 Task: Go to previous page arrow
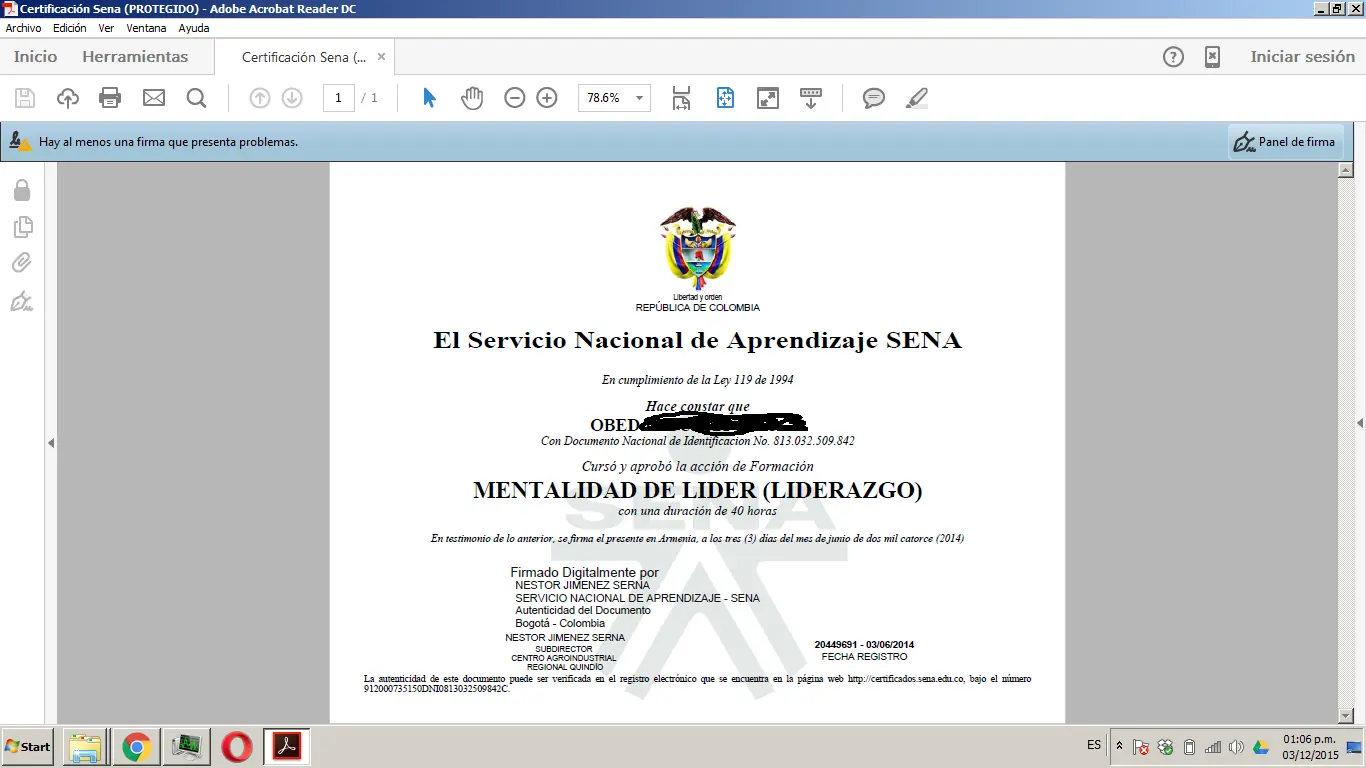pyautogui.click(x=260, y=98)
